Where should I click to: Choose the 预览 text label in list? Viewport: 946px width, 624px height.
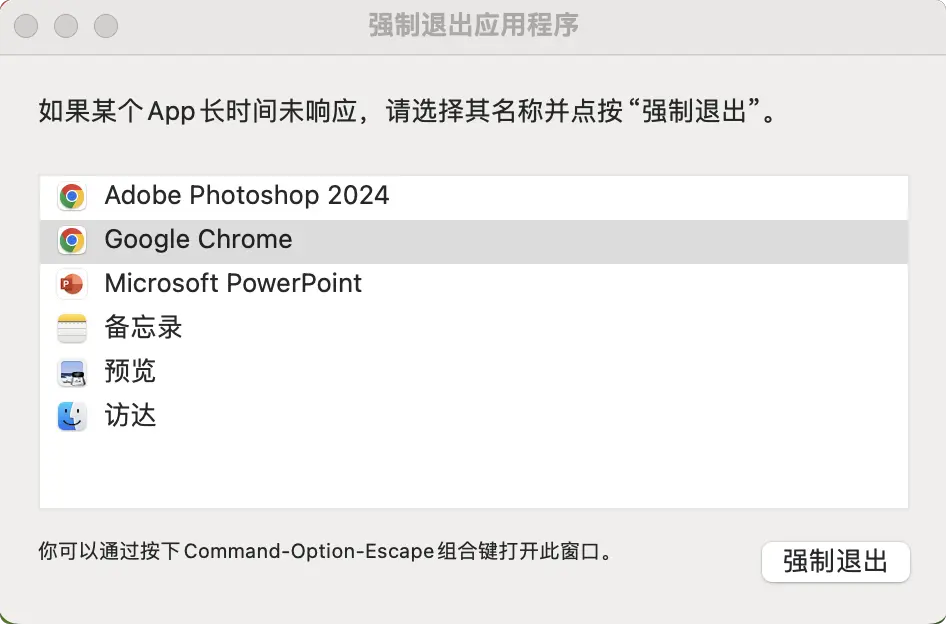(130, 372)
